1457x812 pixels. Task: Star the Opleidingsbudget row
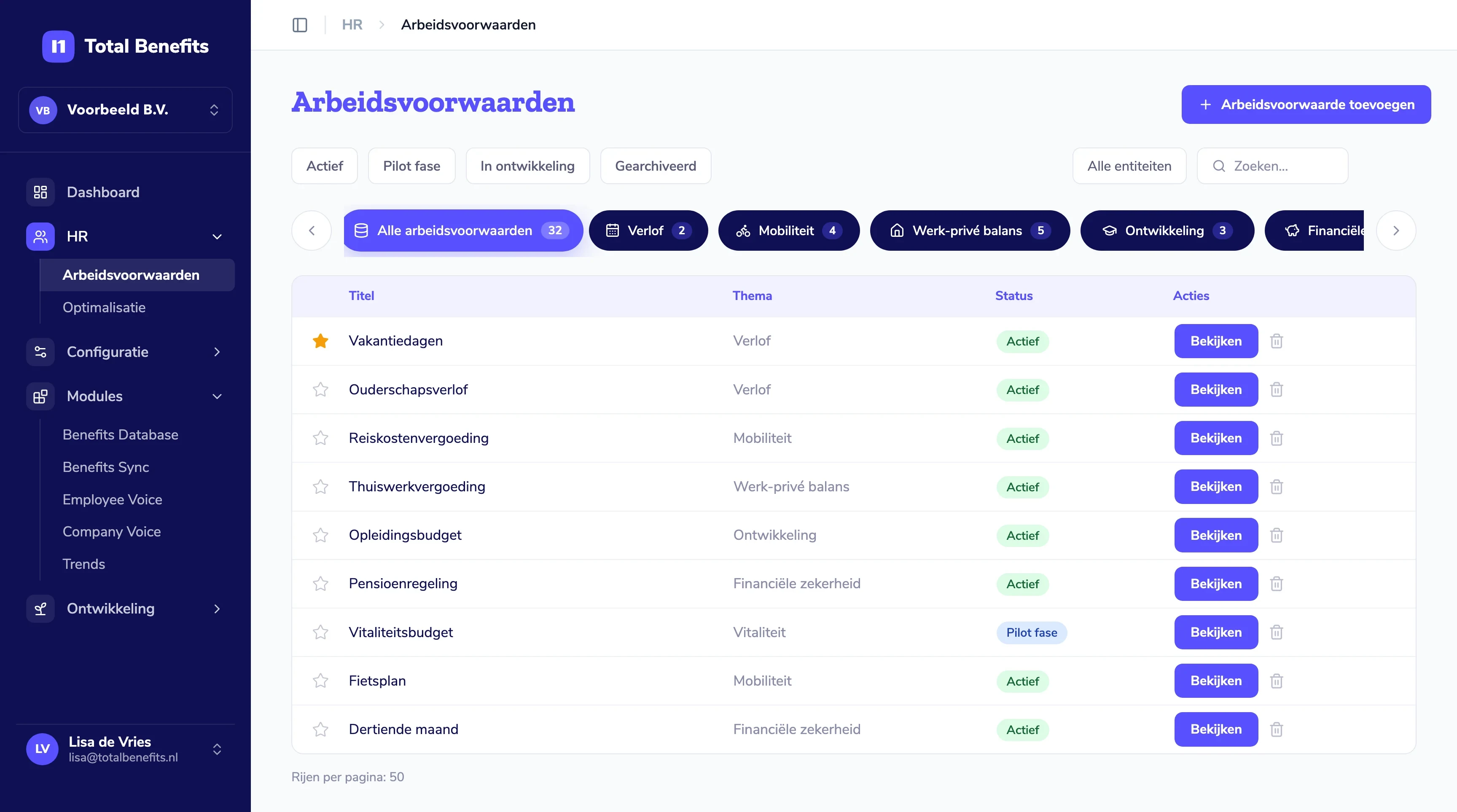(x=321, y=535)
